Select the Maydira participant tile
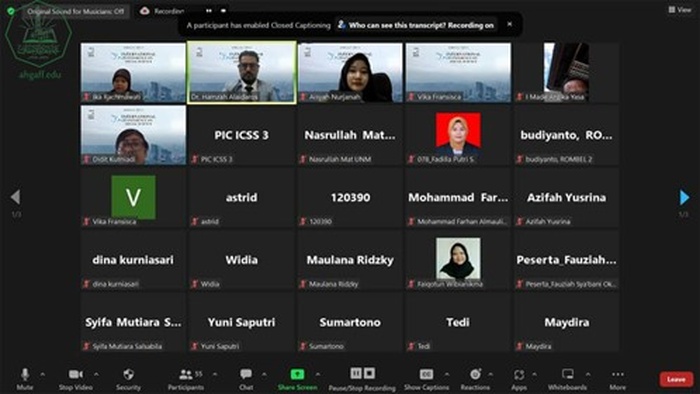The width and height of the screenshot is (700, 394). point(566,322)
